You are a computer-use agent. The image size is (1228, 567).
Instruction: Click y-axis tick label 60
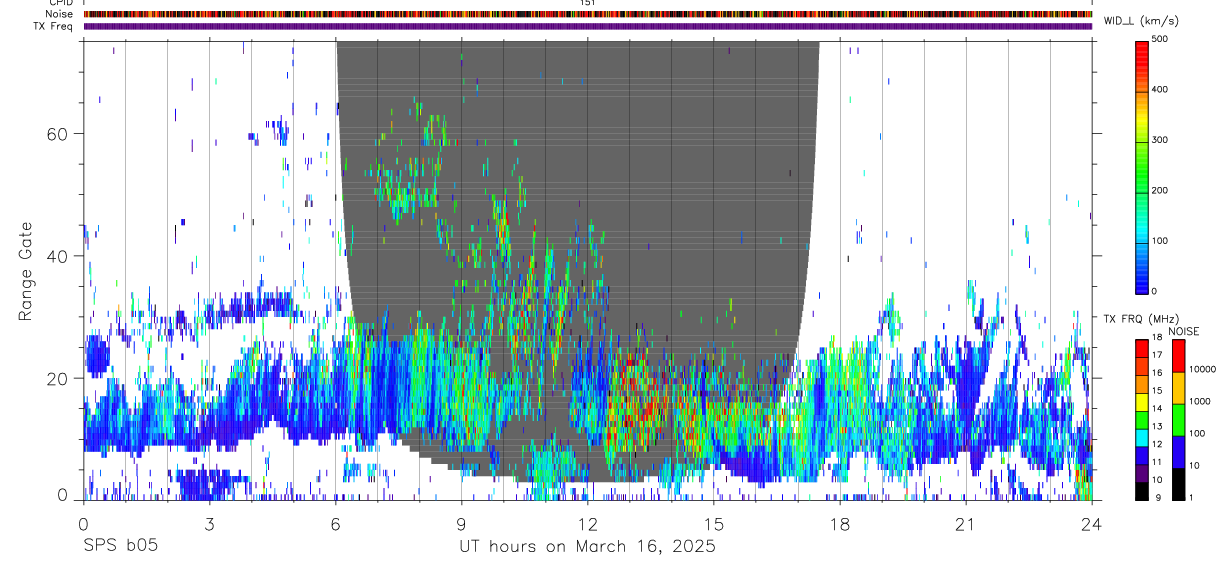(59, 133)
